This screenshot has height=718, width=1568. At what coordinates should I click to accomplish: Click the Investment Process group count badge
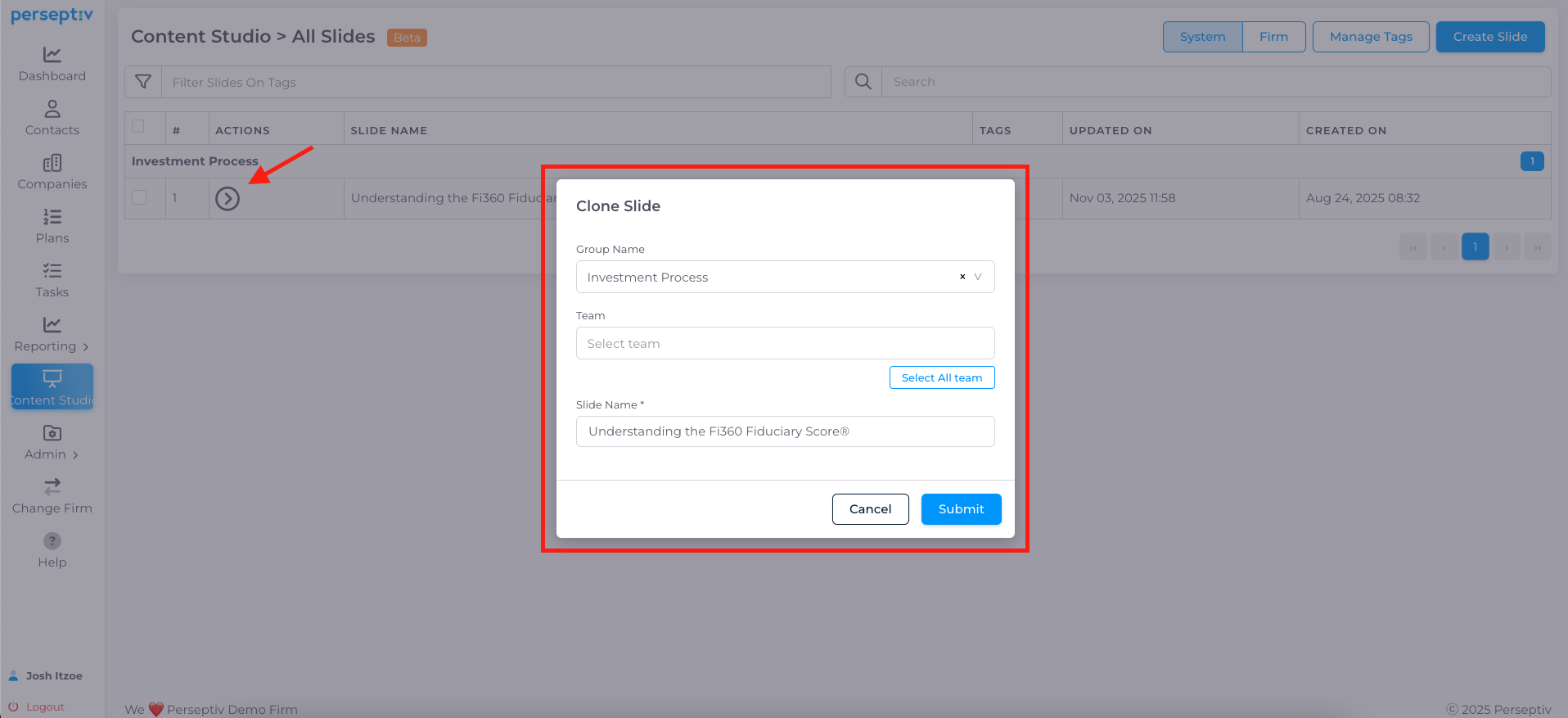coord(1533,161)
